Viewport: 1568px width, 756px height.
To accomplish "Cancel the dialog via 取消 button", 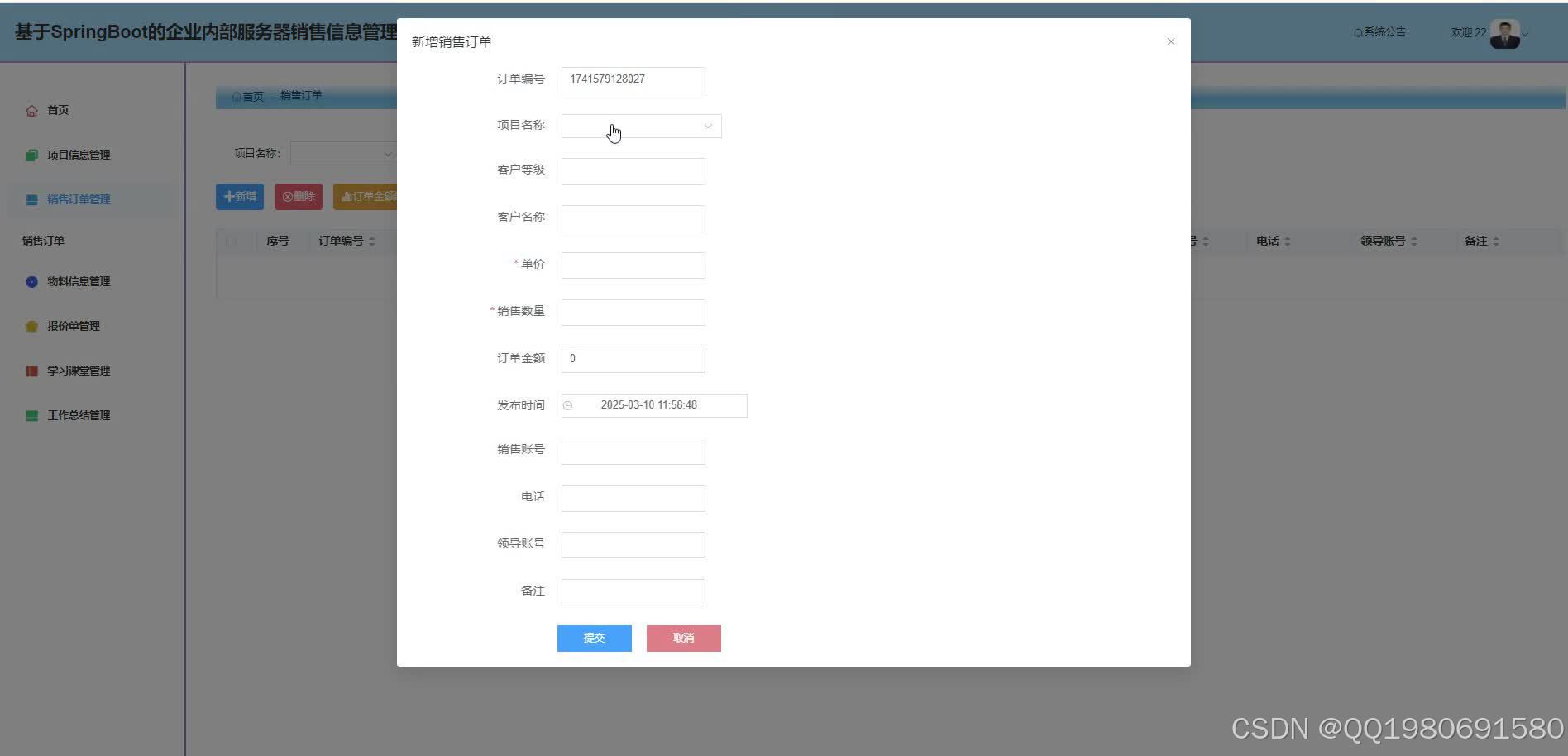I will 683,638.
